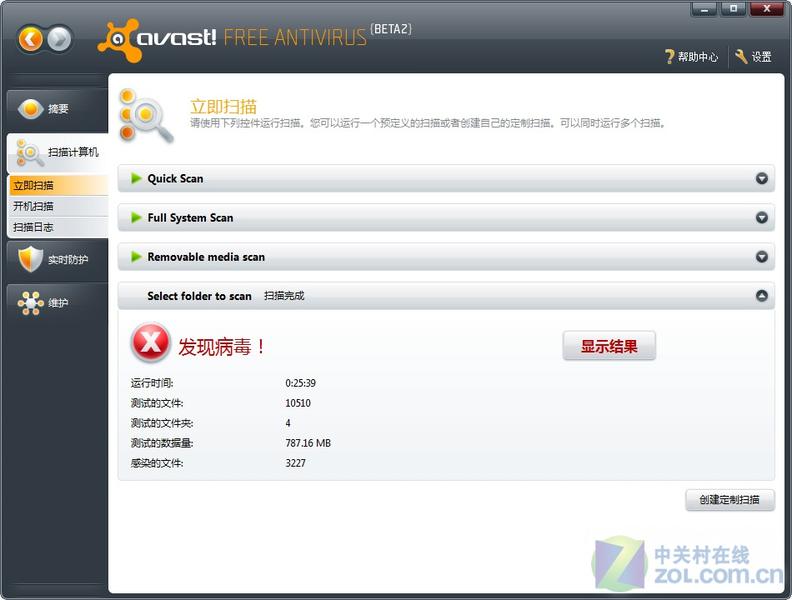Screen dimensions: 792x600
Task: Click the eye icon beside 摘要
Action: (31, 109)
